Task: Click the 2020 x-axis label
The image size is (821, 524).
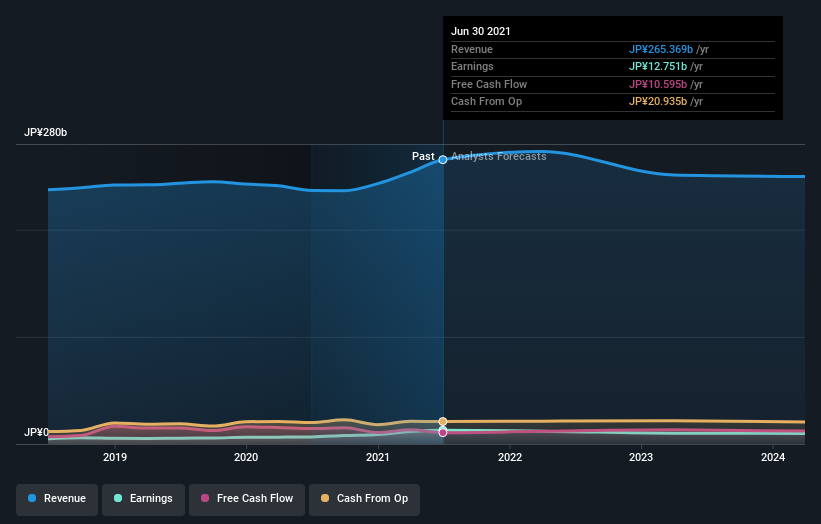Action: tap(246, 458)
